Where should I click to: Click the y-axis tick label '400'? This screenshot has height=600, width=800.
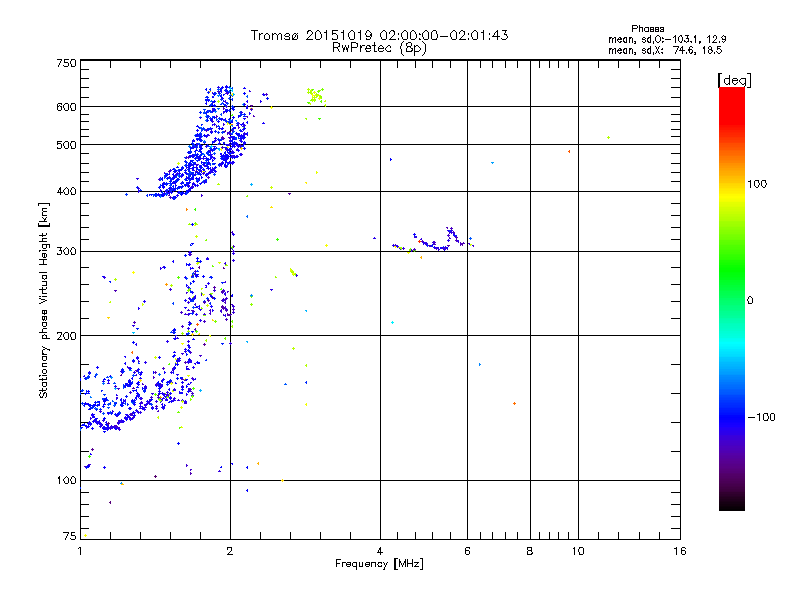click(x=66, y=191)
